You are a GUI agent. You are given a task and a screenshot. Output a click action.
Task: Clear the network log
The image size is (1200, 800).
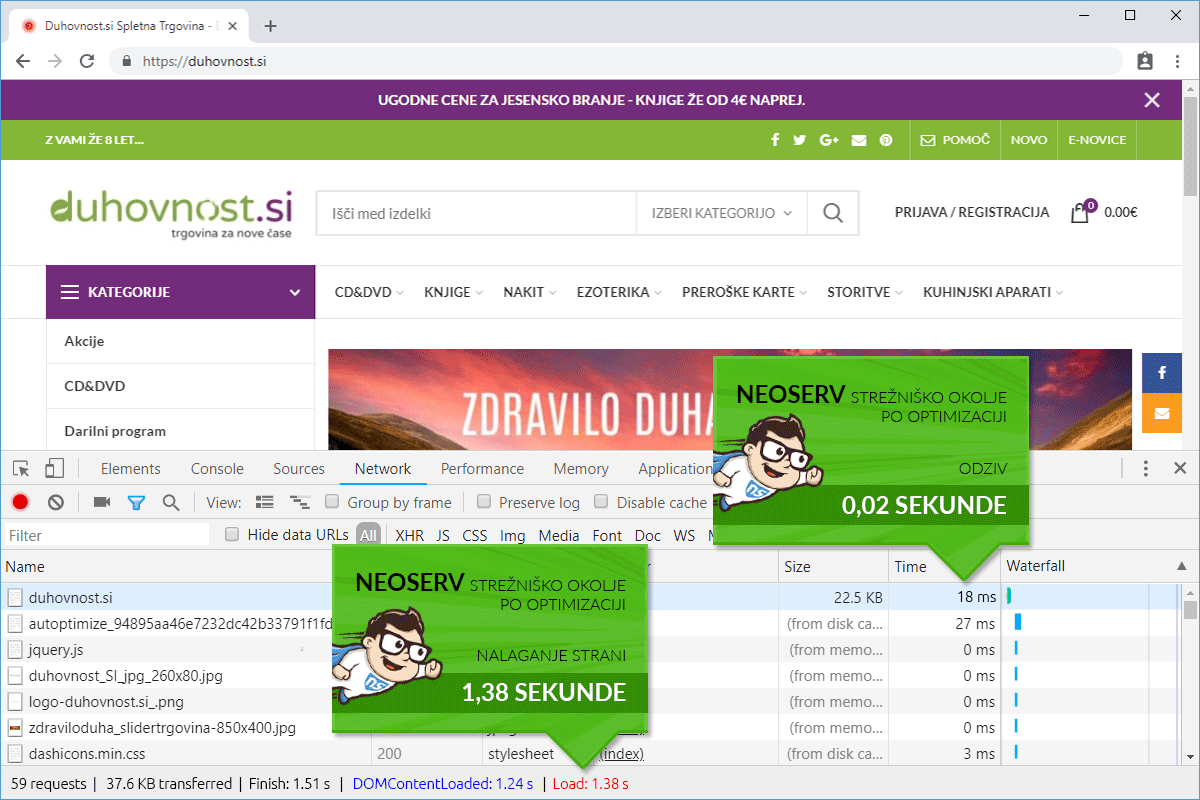[56, 502]
